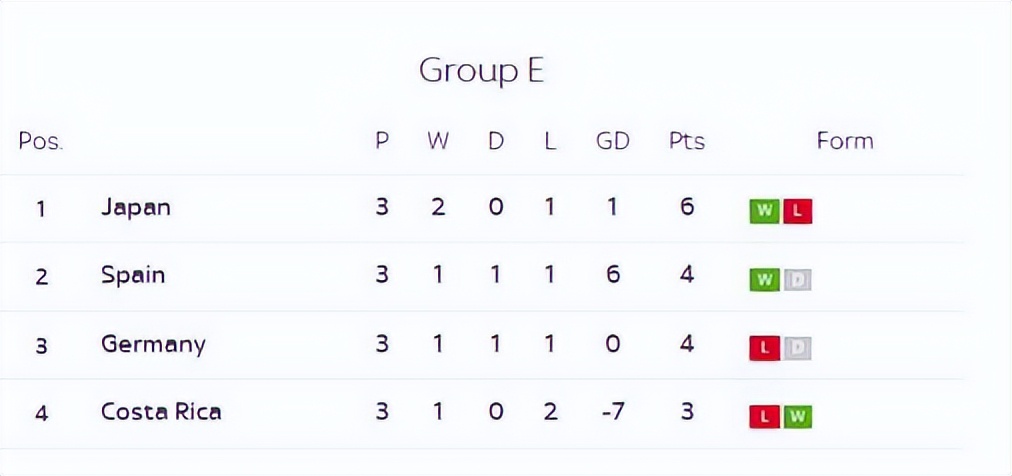Click Japan's green W form badge
The height and width of the screenshot is (476, 1012).
pyautogui.click(x=764, y=211)
